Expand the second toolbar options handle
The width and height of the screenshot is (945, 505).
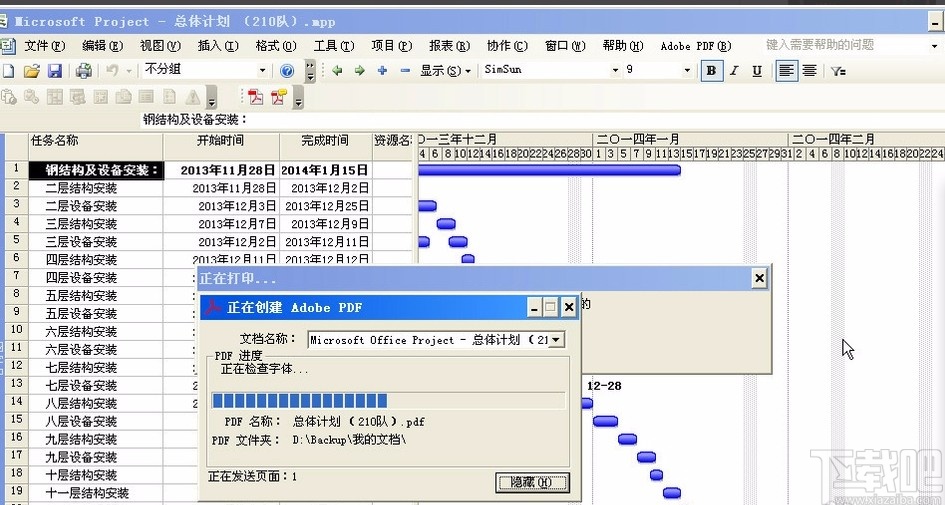click(x=212, y=98)
